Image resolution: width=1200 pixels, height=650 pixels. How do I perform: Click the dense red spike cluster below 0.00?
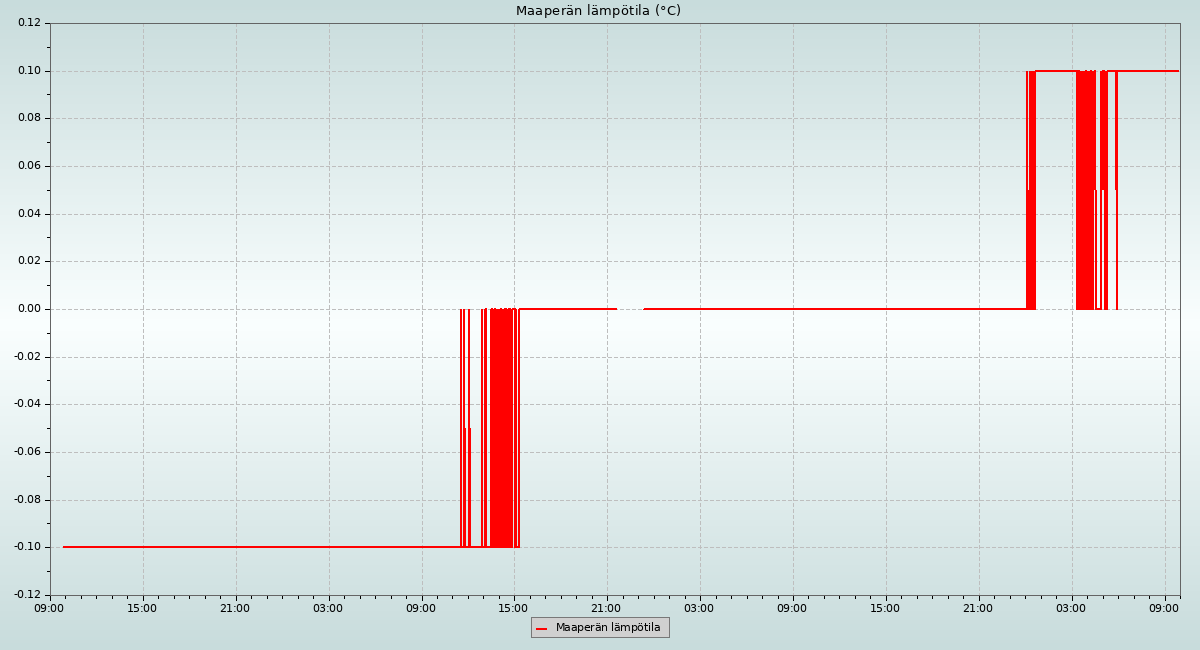502,430
